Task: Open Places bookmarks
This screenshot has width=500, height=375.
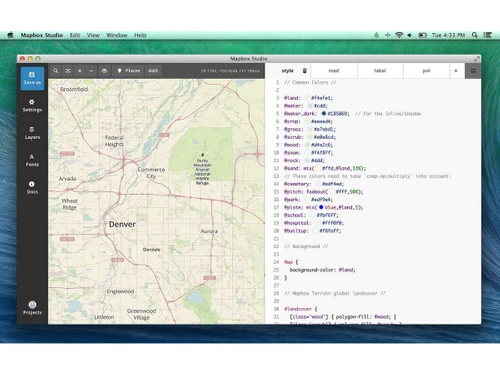Action: 129,71
